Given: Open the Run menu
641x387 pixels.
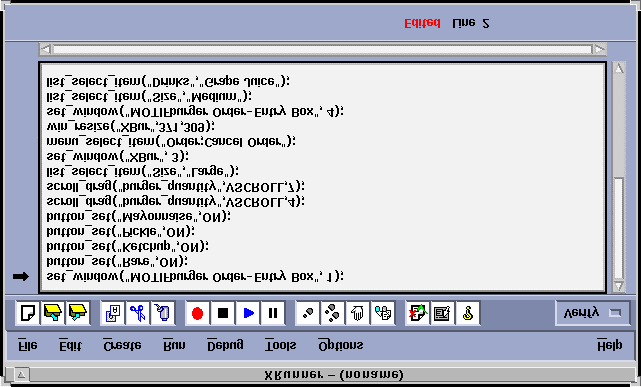Looking at the screenshot, I should coord(174,345).
